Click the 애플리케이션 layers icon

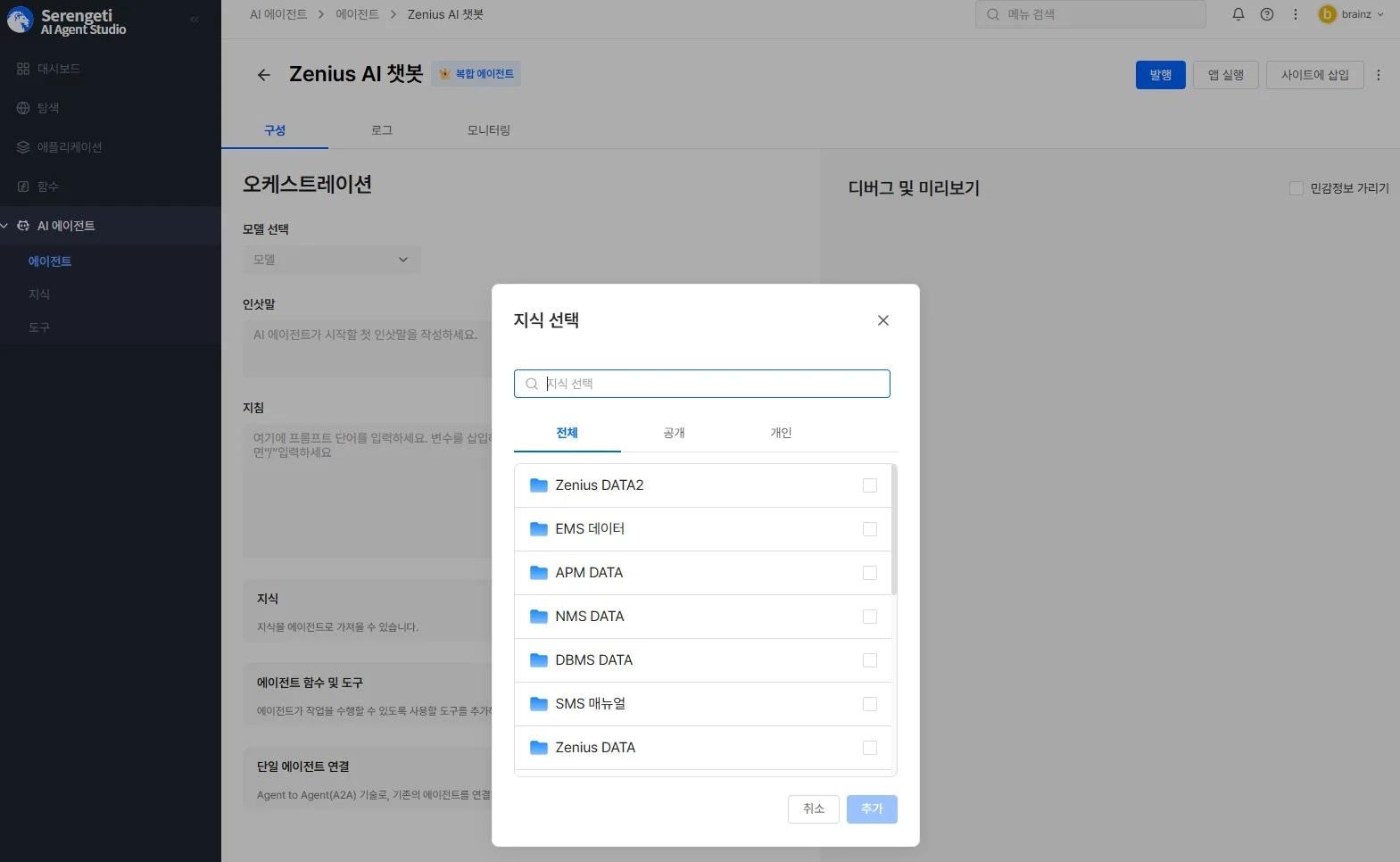click(x=23, y=147)
